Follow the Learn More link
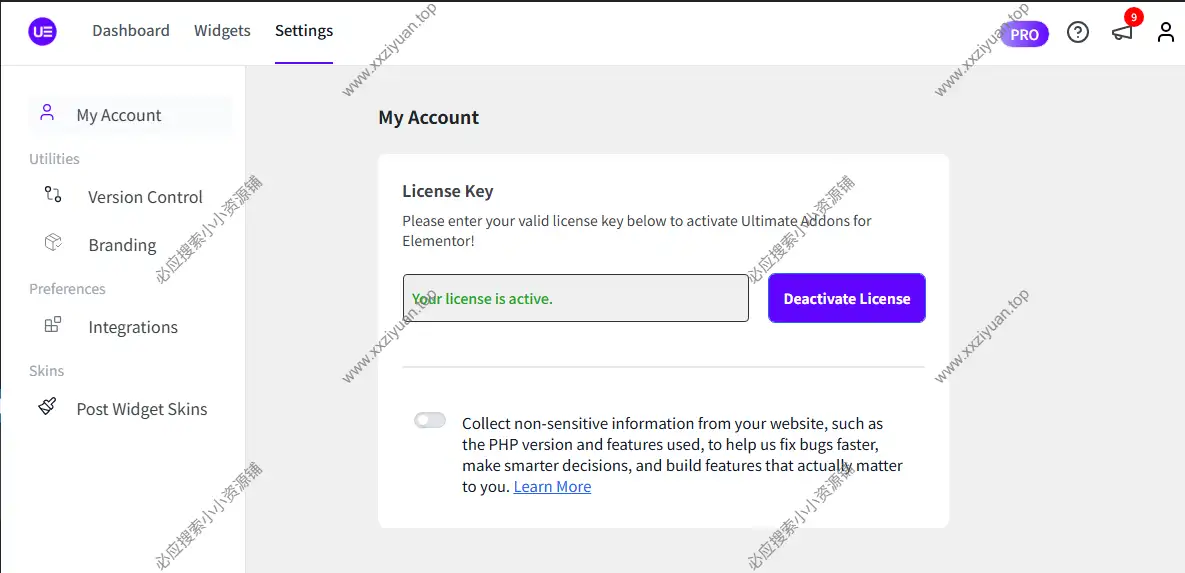The width and height of the screenshot is (1185, 573). point(552,487)
